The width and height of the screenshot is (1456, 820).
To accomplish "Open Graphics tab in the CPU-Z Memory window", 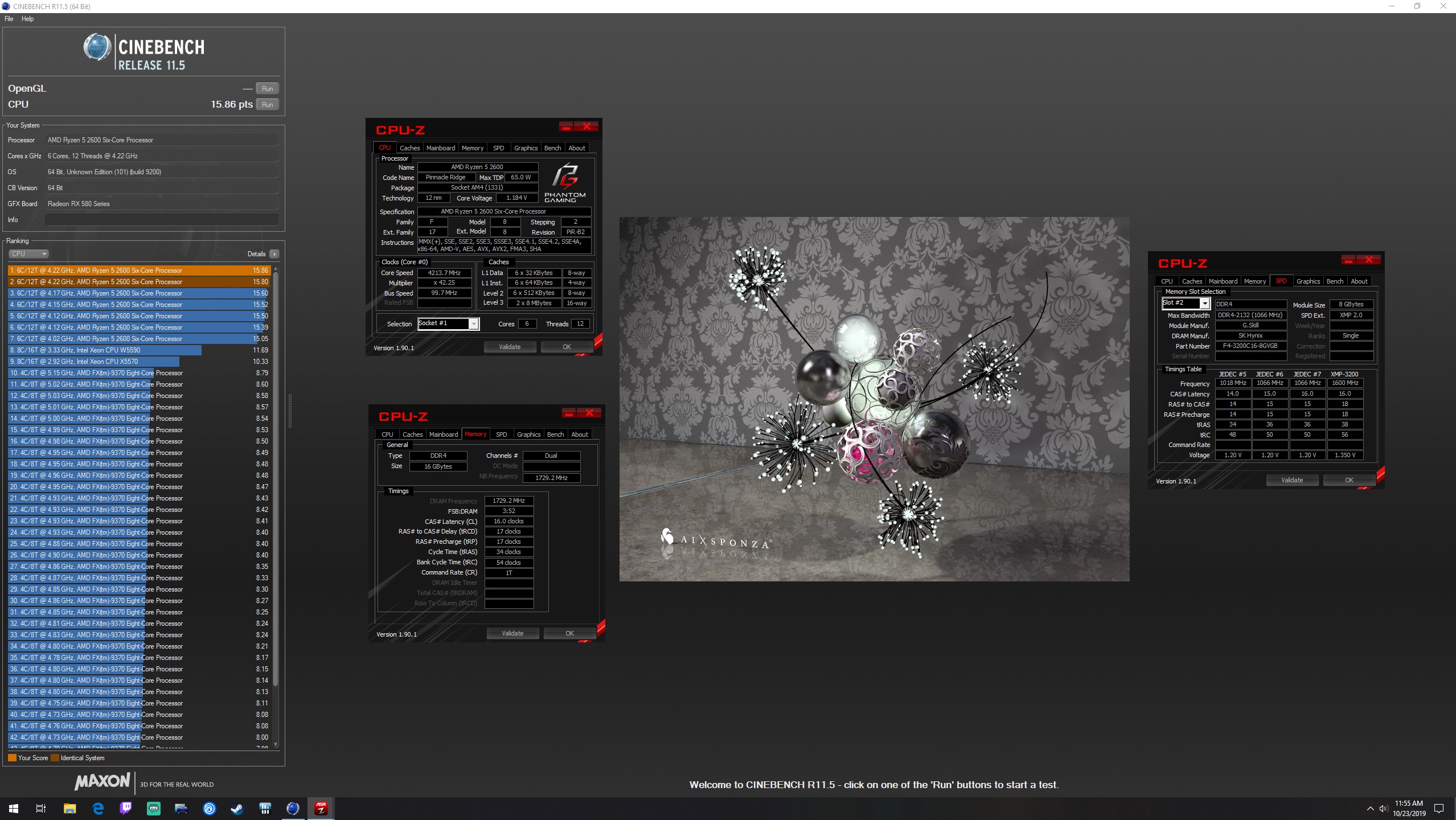I will click(x=528, y=434).
